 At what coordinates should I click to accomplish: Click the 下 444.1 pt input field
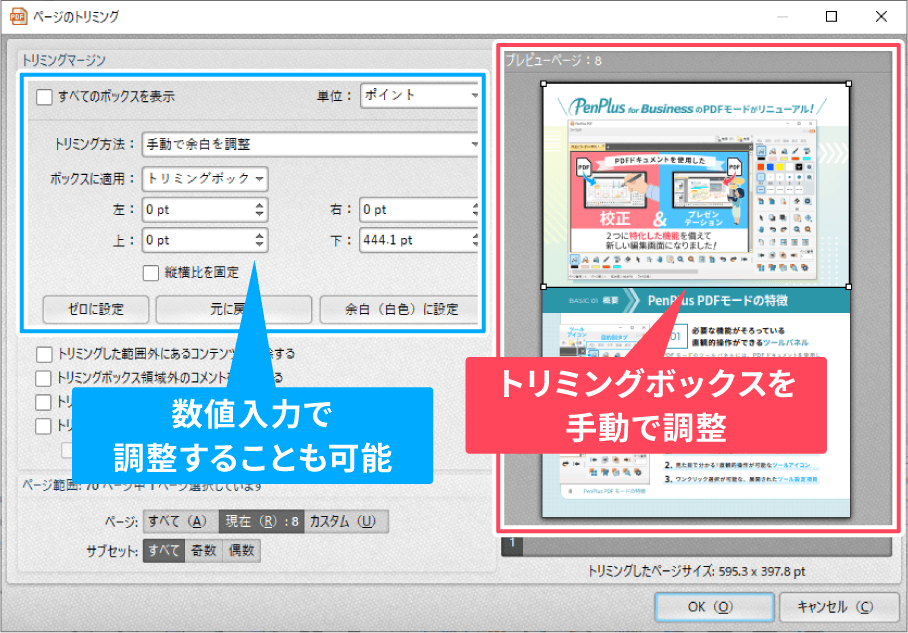tap(416, 240)
